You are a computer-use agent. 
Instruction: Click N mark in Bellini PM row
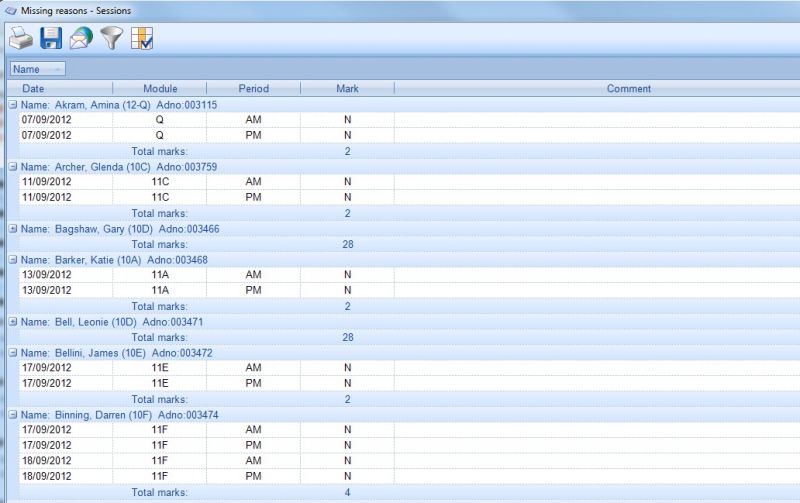click(347, 383)
